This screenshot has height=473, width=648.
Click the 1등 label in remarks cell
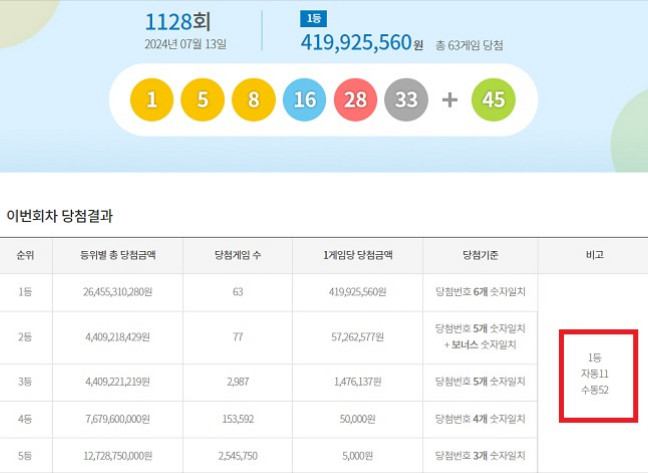tap(595, 357)
